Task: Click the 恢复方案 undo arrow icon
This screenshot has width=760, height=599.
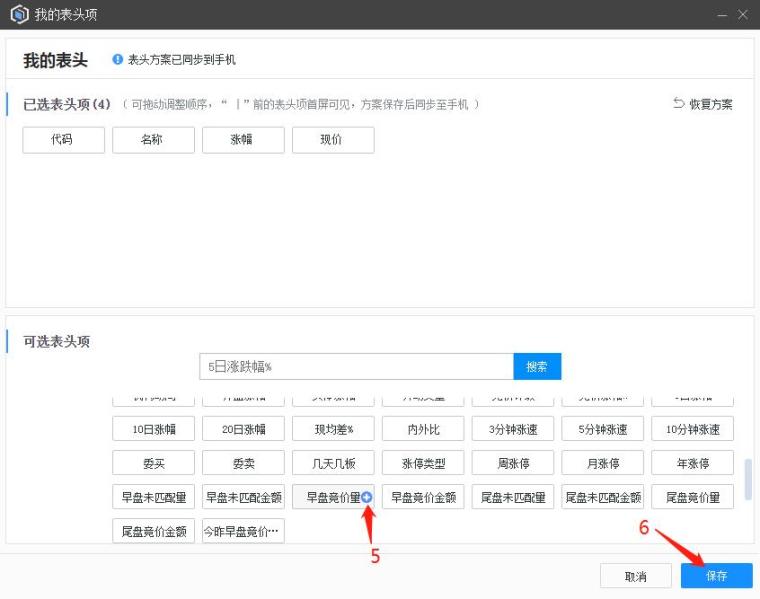Action: pyautogui.click(x=679, y=103)
